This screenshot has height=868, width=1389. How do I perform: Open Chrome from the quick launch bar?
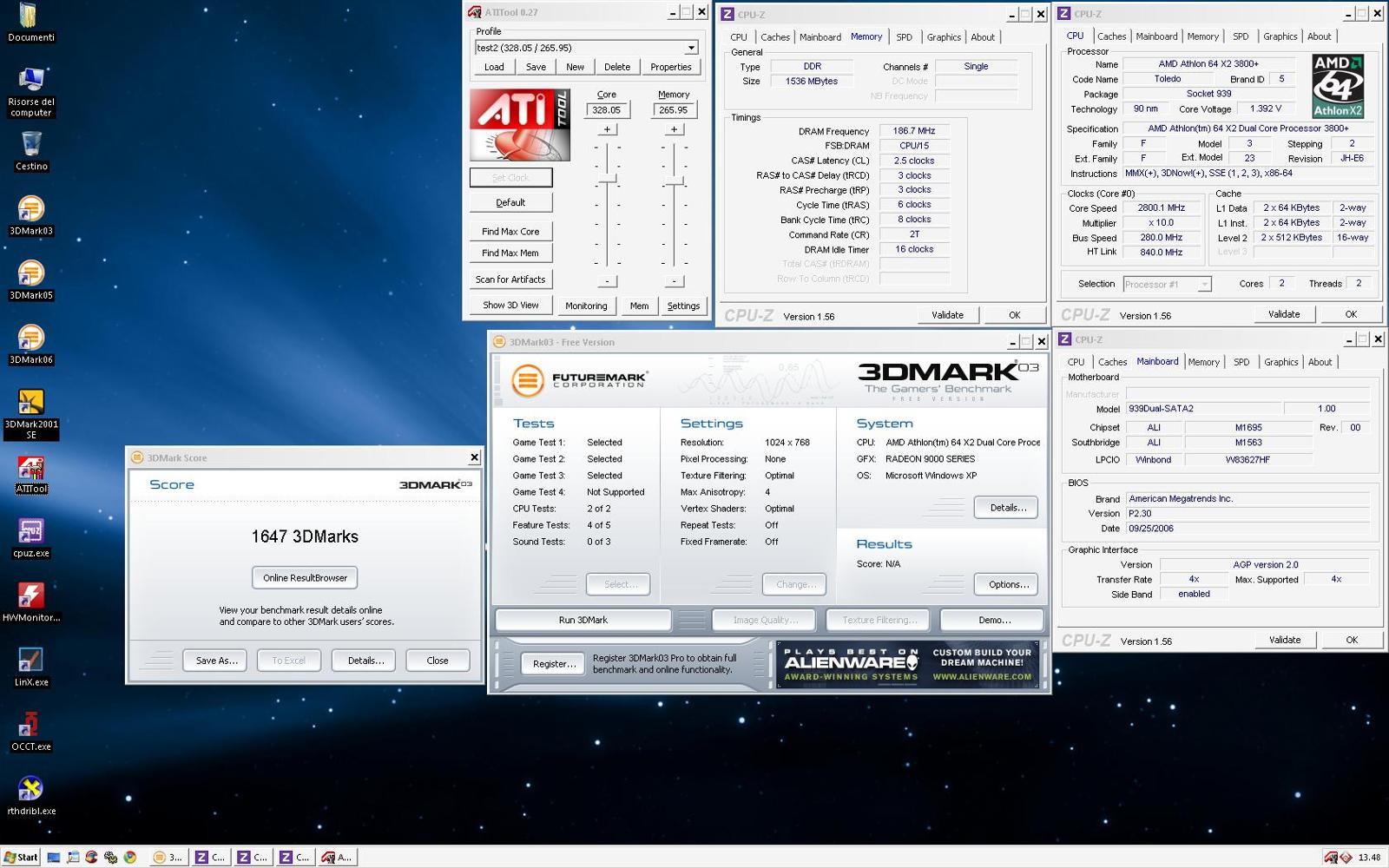(x=130, y=857)
